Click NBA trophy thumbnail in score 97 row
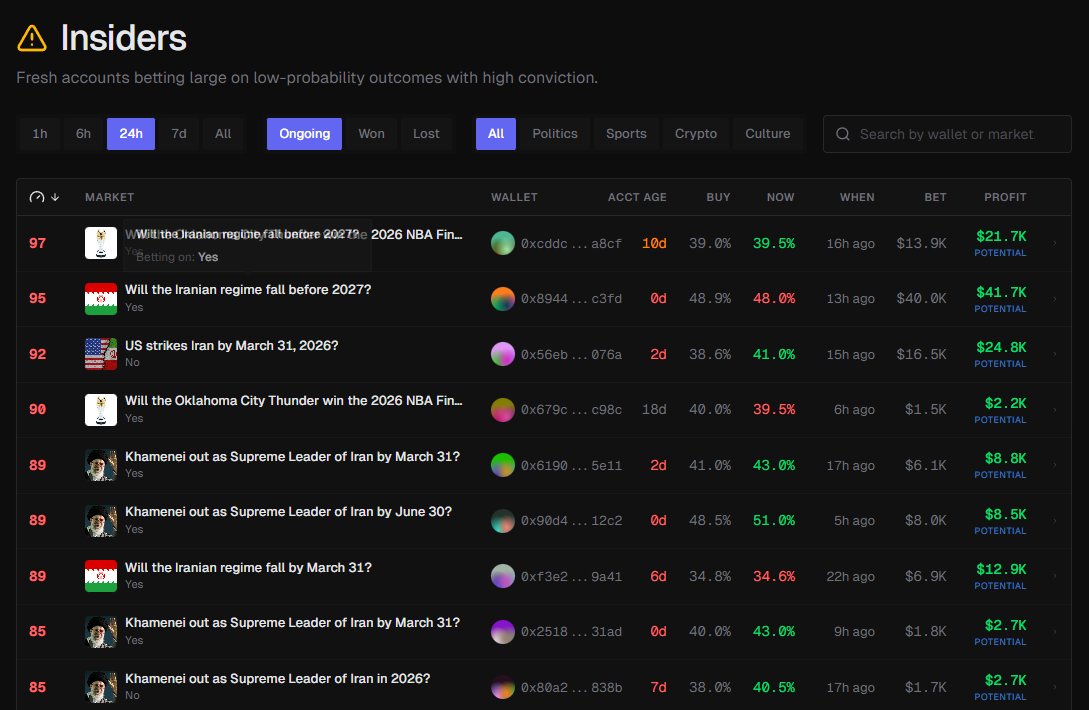Screen dimensions: 1089x710 [101, 243]
